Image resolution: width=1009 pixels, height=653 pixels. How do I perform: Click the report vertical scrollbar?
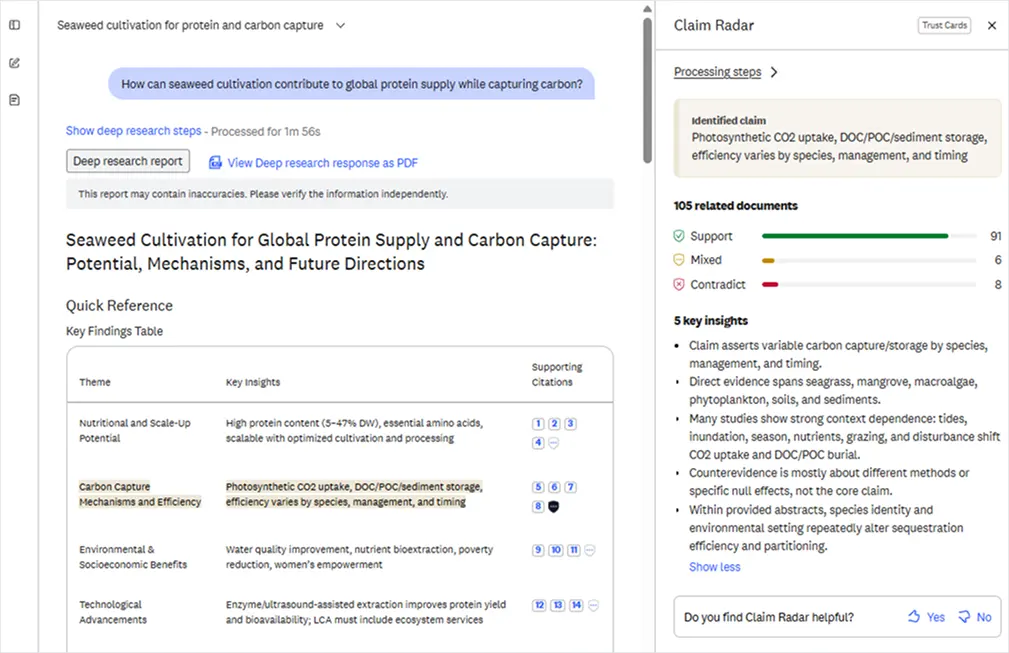(647, 90)
